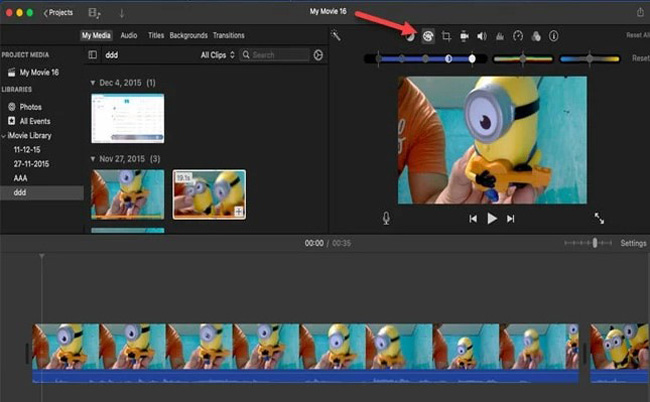Open Noise Reduction and Equalizer tool
The width and height of the screenshot is (650, 402).
coord(500,36)
